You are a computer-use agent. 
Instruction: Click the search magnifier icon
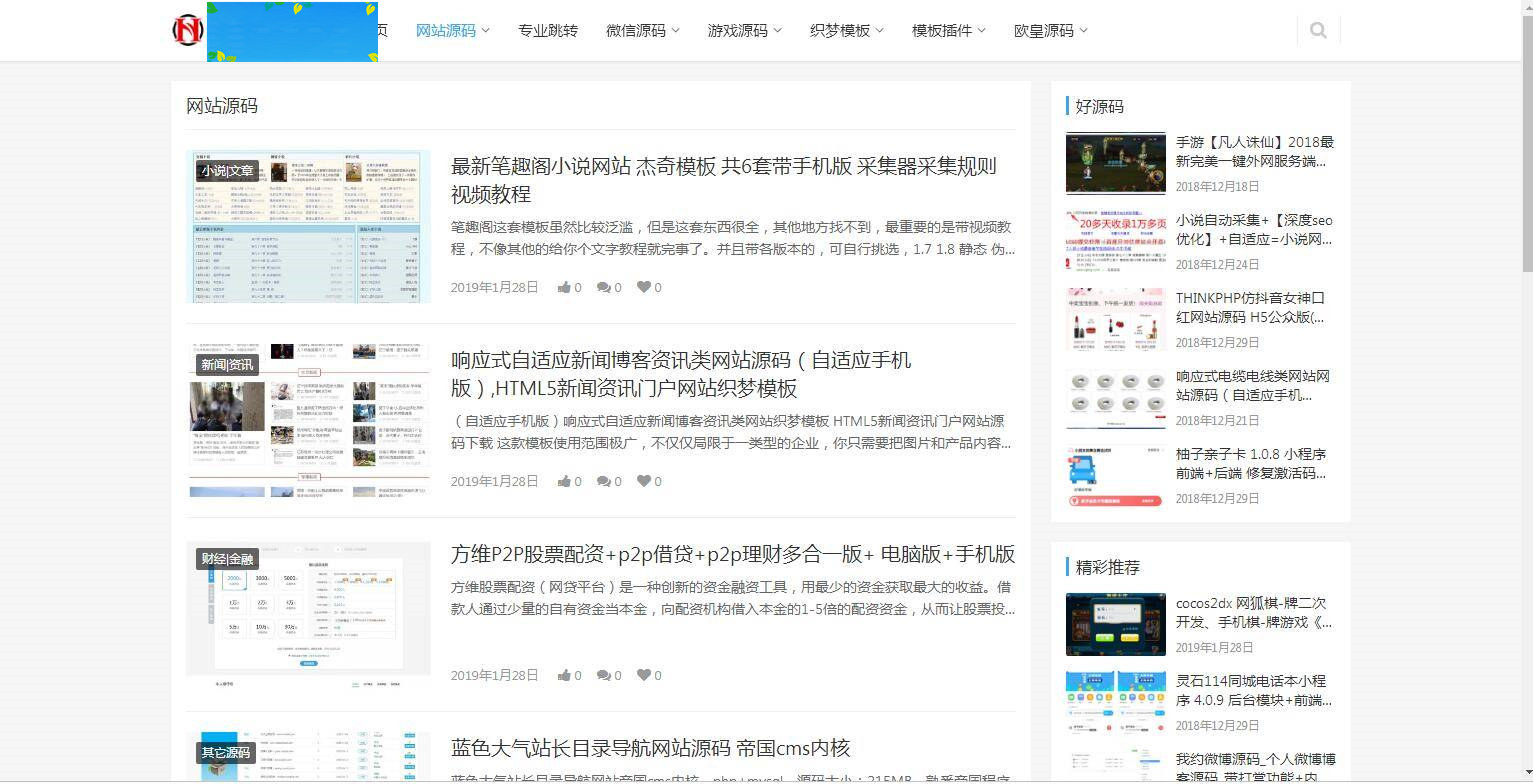coord(1318,29)
